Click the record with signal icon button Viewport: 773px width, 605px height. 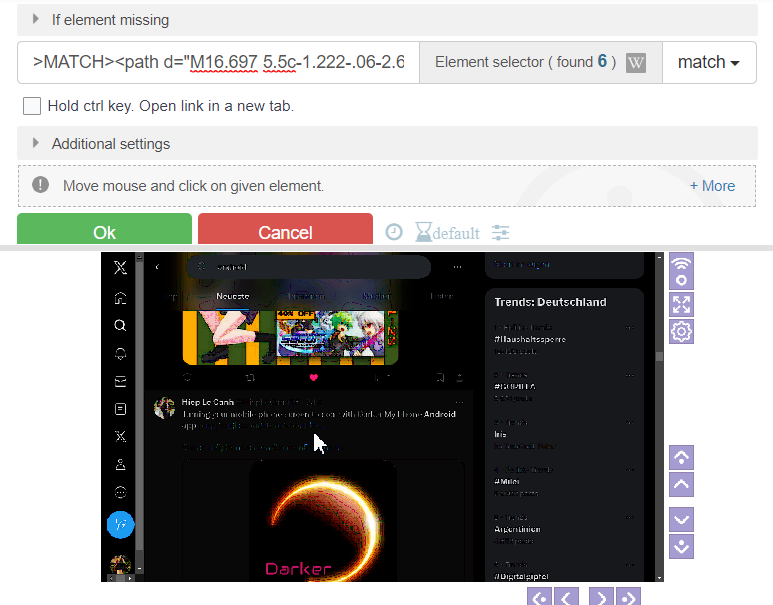point(681,271)
